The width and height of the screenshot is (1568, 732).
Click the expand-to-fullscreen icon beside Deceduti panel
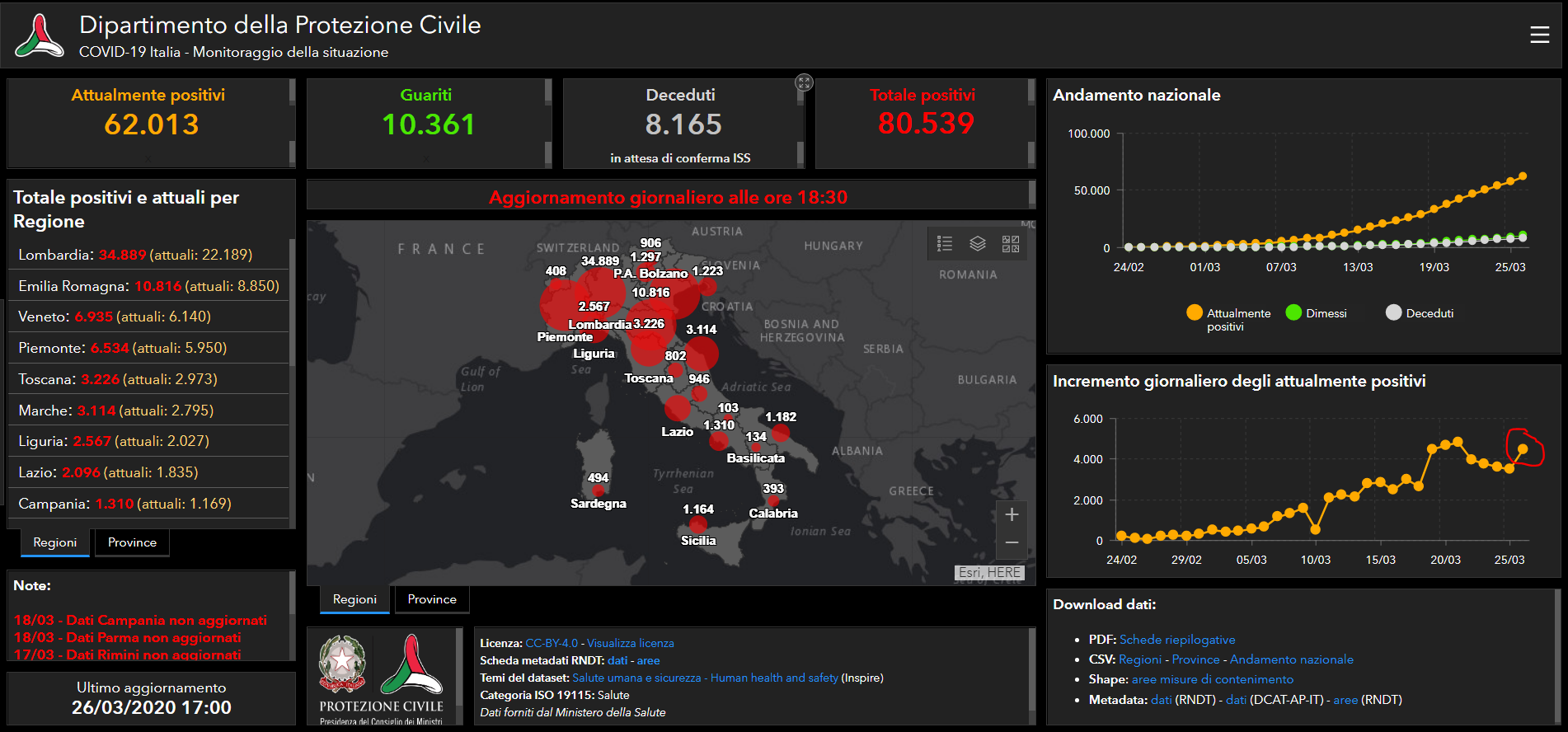(804, 82)
